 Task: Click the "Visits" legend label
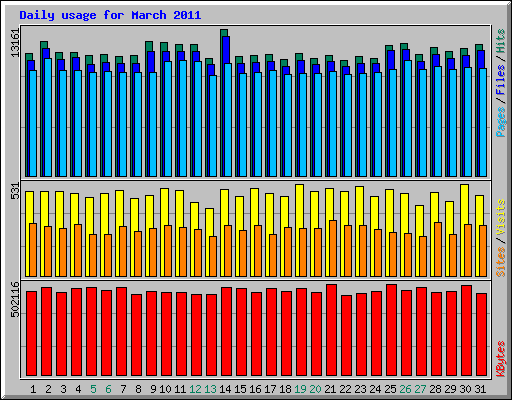coord(501,217)
